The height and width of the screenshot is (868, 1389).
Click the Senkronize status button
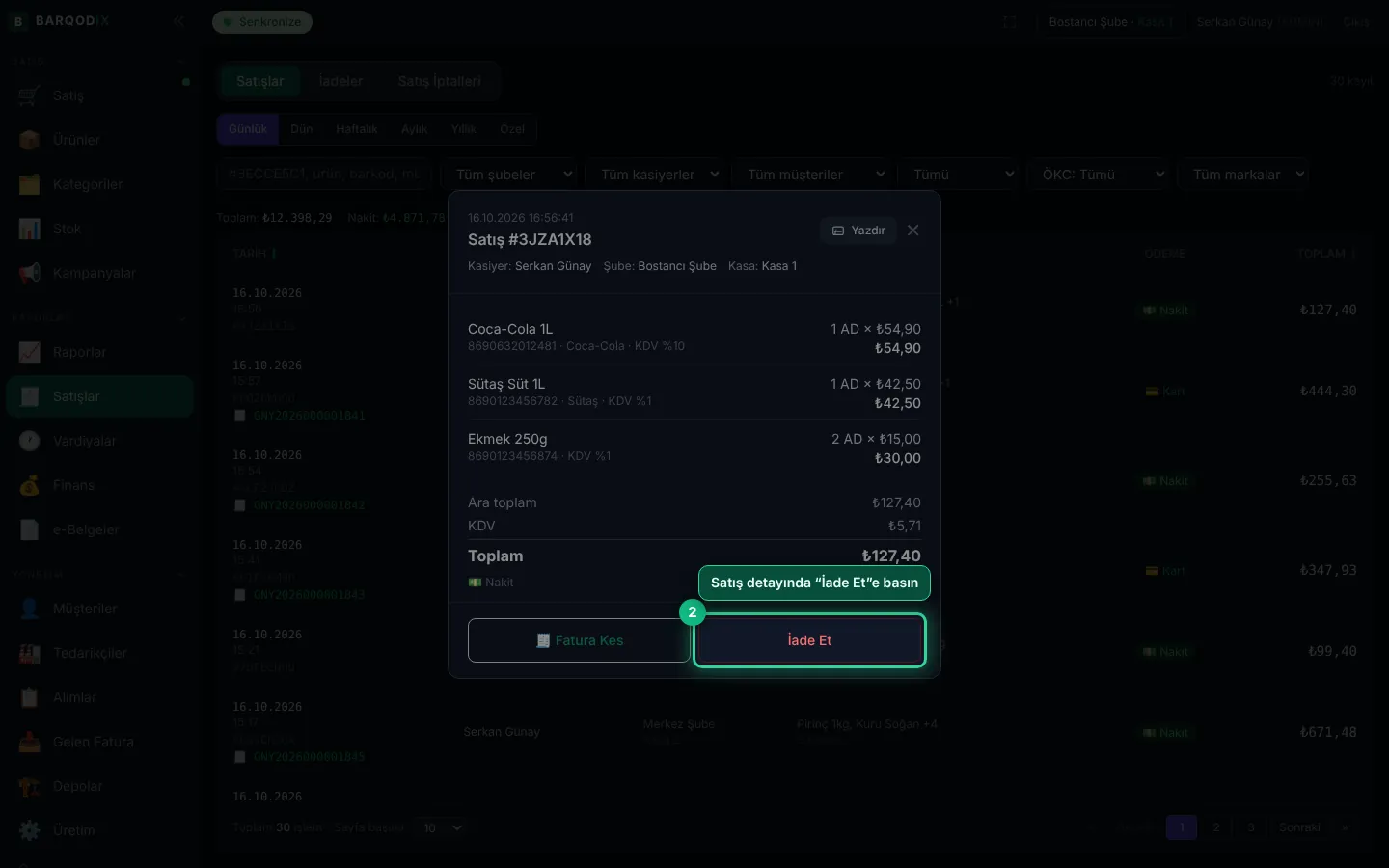pyautogui.click(x=262, y=22)
